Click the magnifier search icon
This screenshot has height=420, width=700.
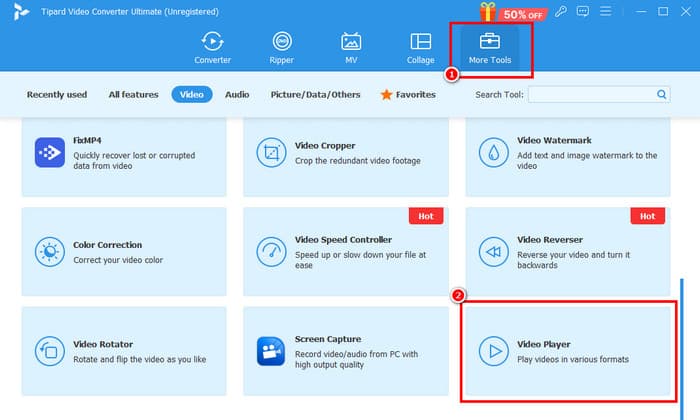[x=661, y=95]
